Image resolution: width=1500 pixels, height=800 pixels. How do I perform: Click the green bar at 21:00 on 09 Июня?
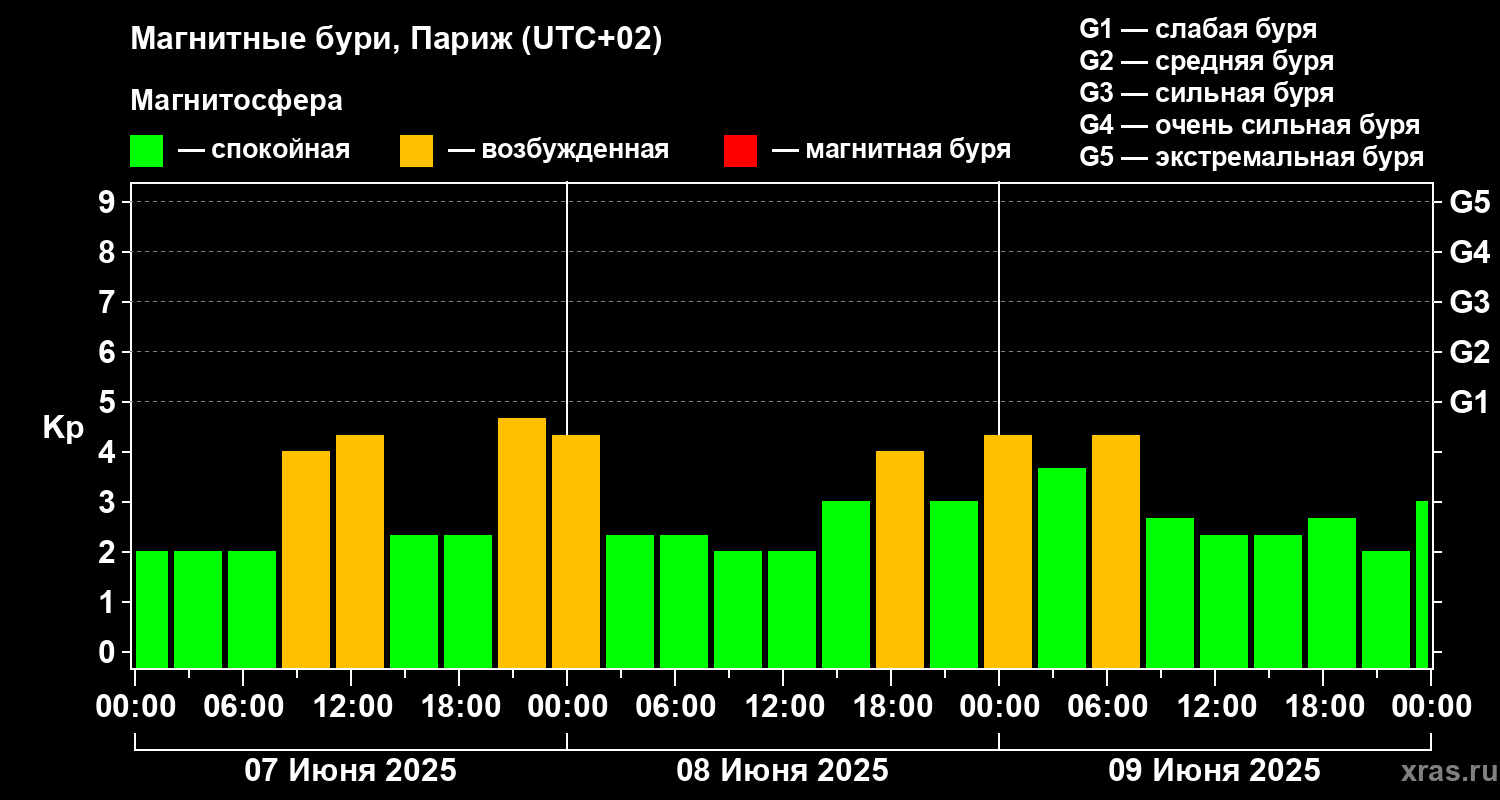(1386, 609)
